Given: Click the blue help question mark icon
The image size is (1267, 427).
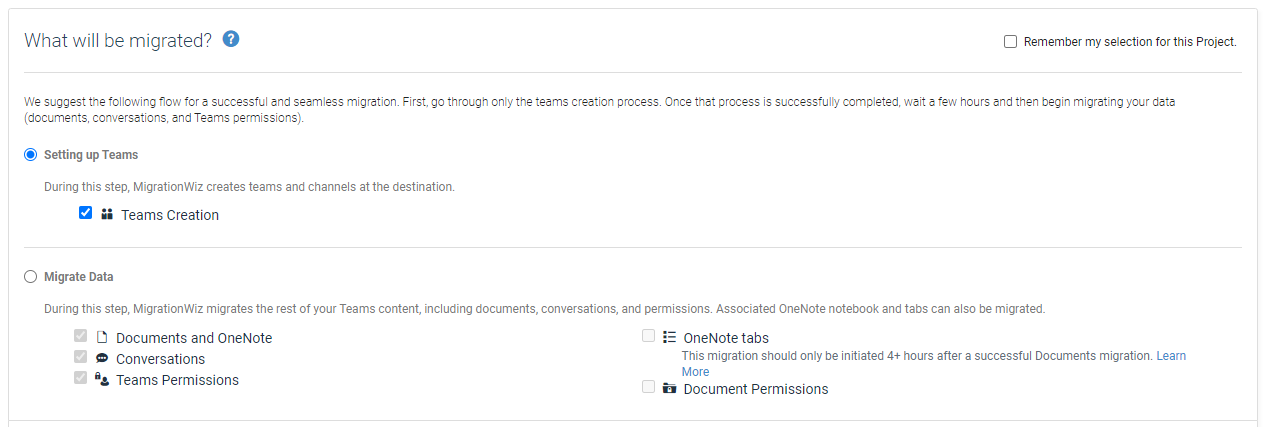Looking at the screenshot, I should click(231, 40).
